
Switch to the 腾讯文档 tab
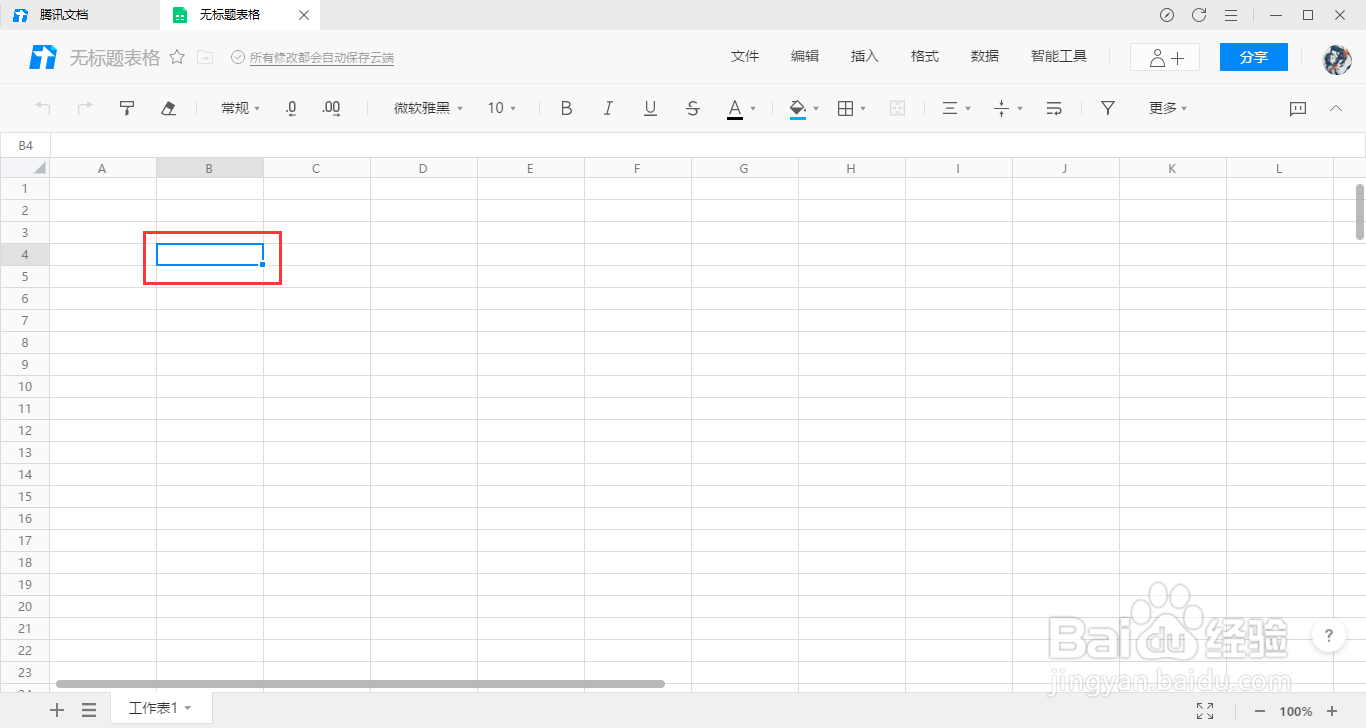80,15
